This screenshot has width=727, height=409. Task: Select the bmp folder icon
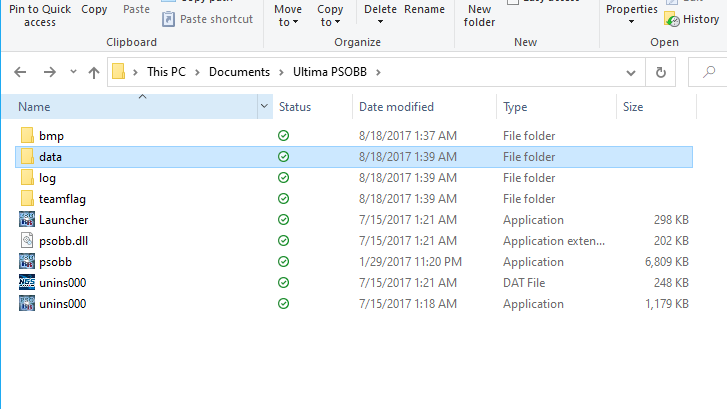coord(27,136)
